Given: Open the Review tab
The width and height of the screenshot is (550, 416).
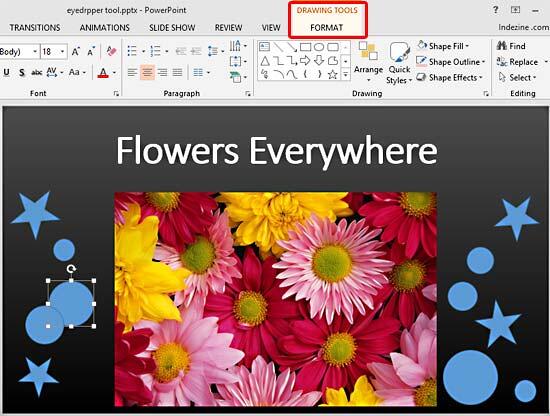Looking at the screenshot, I should [228, 28].
